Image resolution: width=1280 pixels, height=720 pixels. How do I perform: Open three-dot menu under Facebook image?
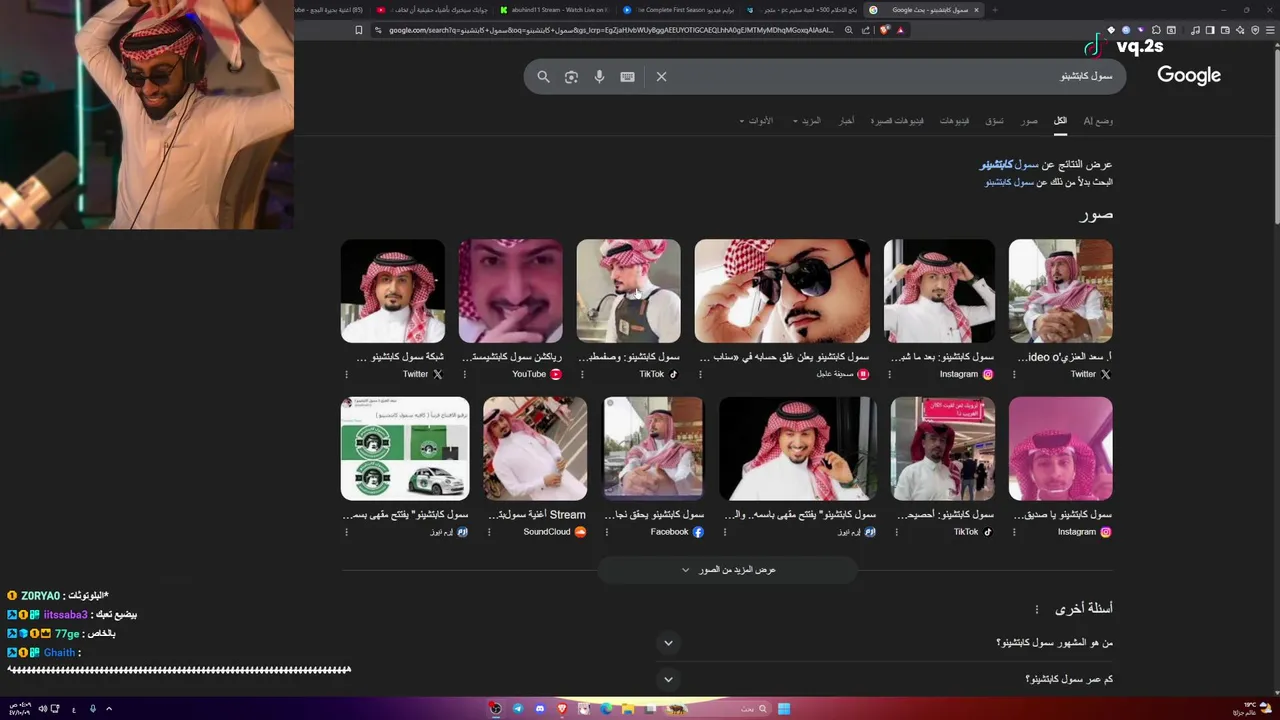[607, 532]
